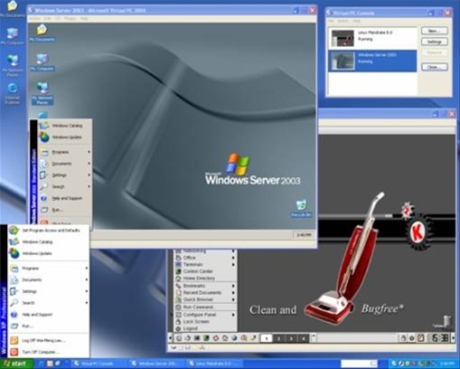Choose Run Command in the KDE menu
460x369 pixels.
pos(205,307)
